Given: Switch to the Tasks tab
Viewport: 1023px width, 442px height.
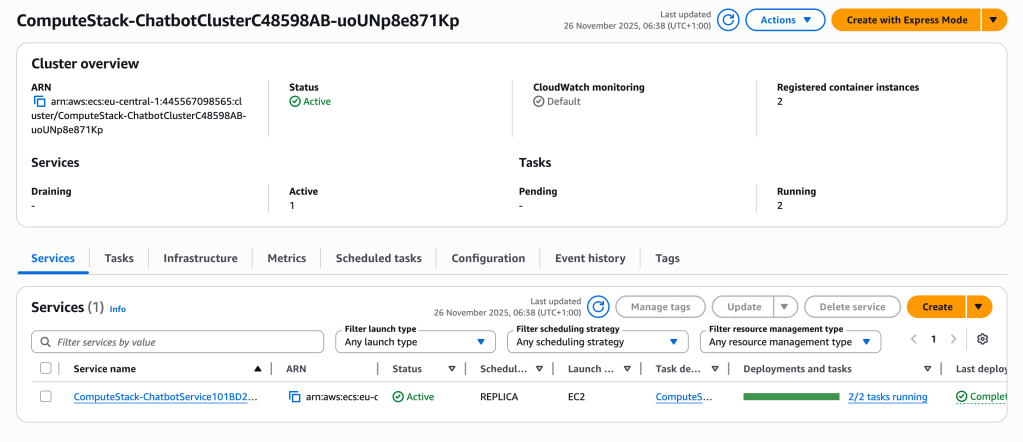Looking at the screenshot, I should pyautogui.click(x=119, y=258).
